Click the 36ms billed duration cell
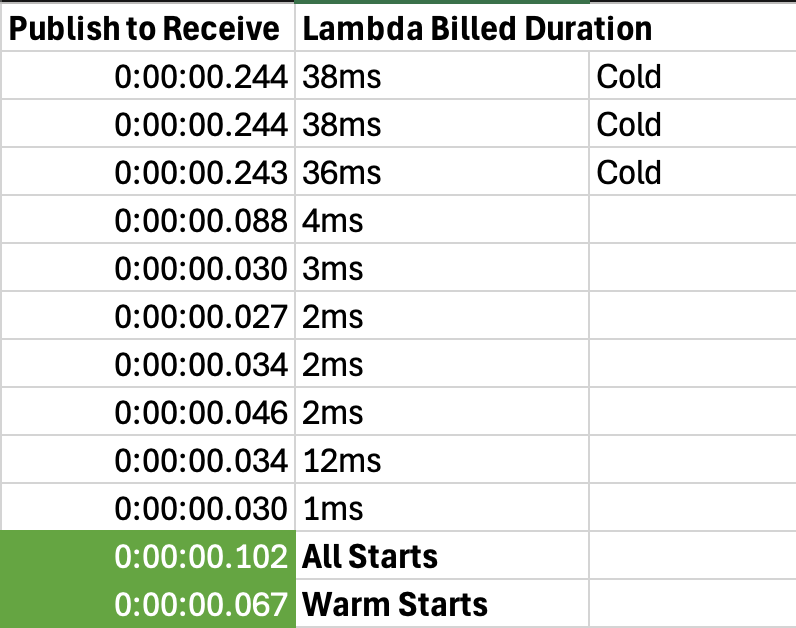This screenshot has height=628, width=796. click(341, 173)
